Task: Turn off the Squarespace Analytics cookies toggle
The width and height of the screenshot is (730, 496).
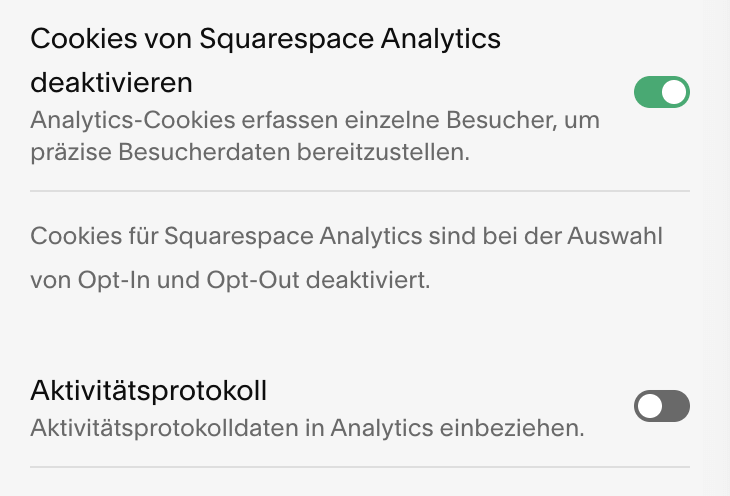Action: tap(662, 93)
